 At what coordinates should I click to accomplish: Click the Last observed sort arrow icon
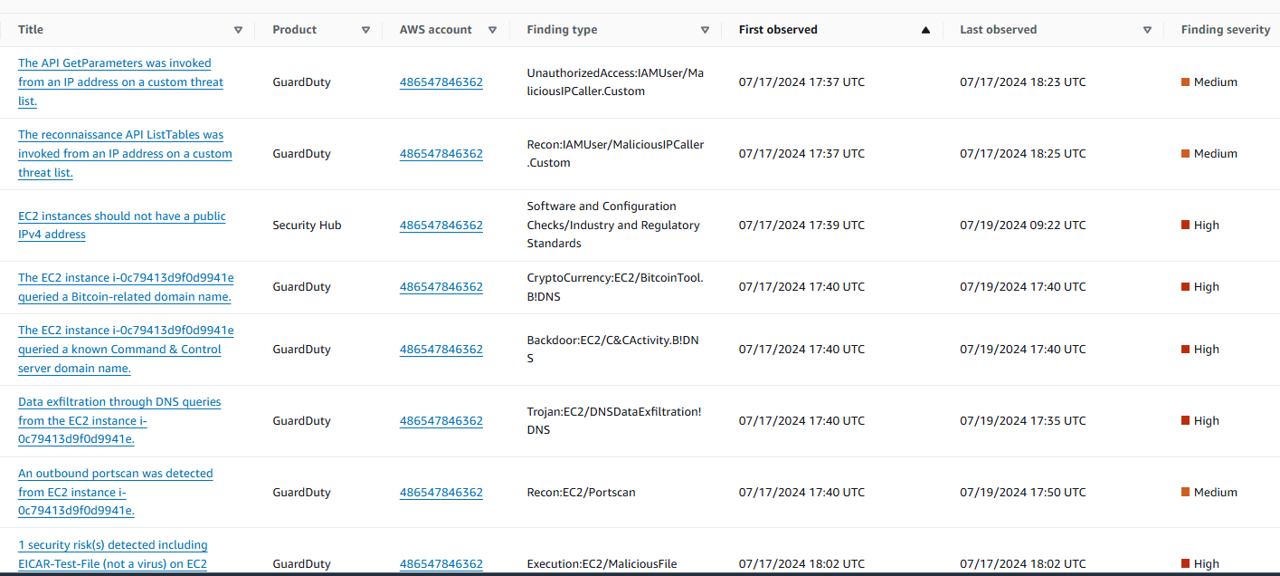pos(1147,30)
